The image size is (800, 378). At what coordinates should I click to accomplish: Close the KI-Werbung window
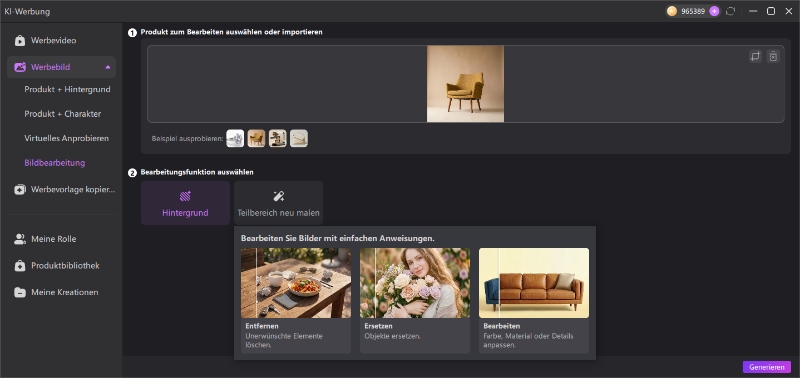(x=788, y=11)
